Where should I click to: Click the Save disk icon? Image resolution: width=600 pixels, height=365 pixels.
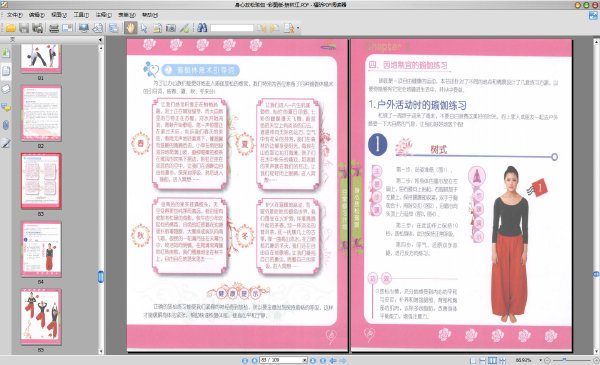coord(24,28)
